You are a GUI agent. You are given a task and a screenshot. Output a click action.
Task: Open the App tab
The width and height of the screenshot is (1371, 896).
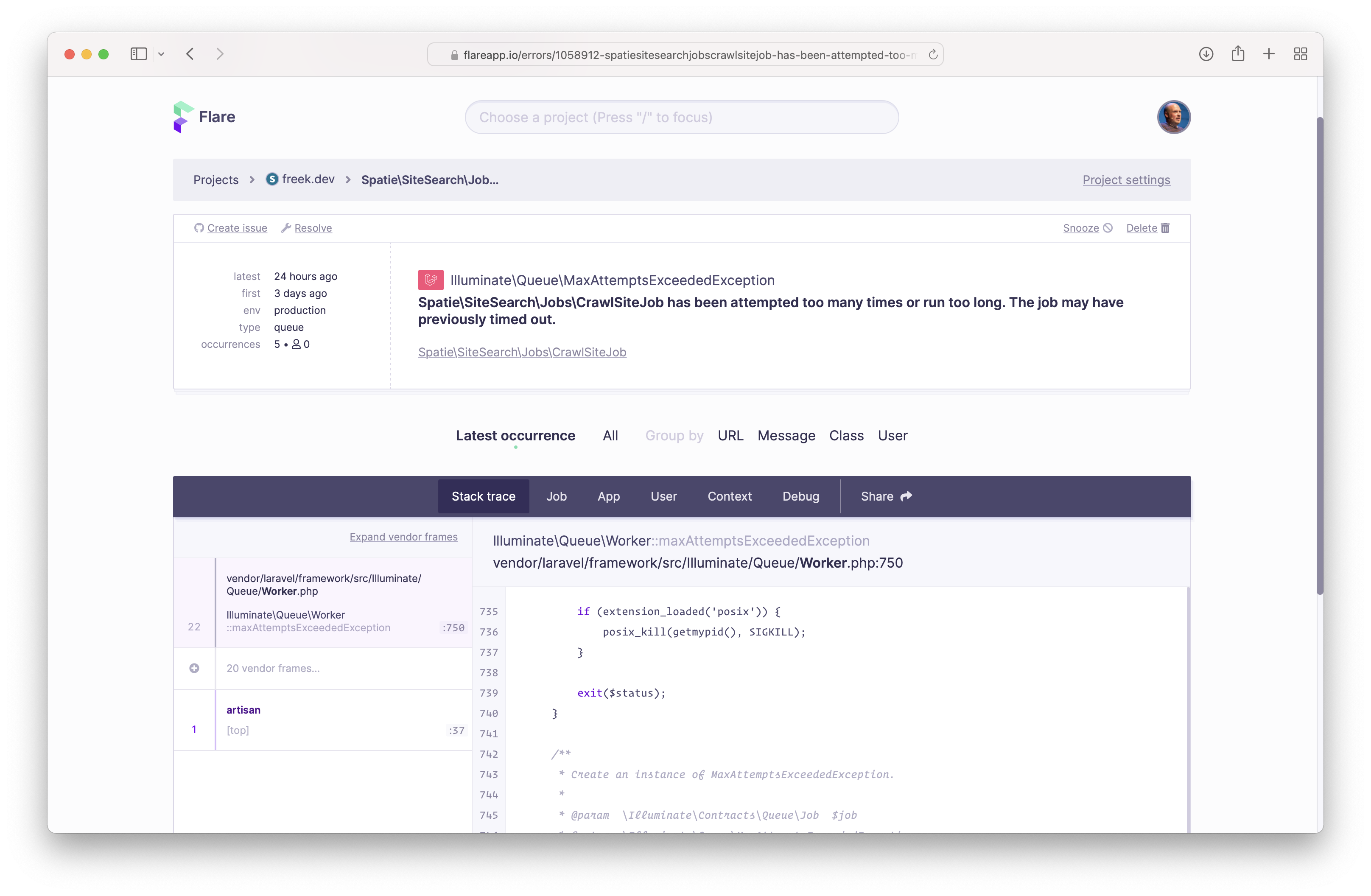click(x=608, y=496)
